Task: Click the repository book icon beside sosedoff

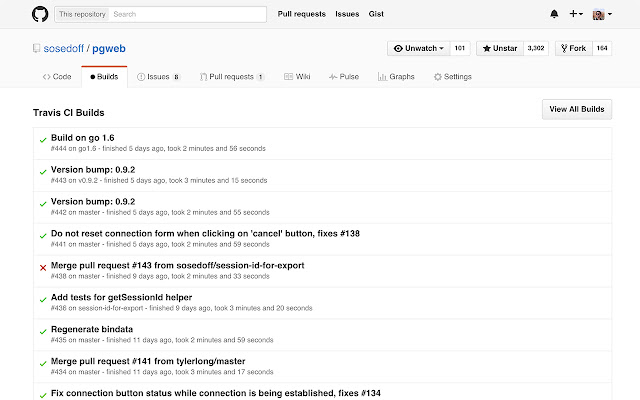Action: (x=36, y=49)
